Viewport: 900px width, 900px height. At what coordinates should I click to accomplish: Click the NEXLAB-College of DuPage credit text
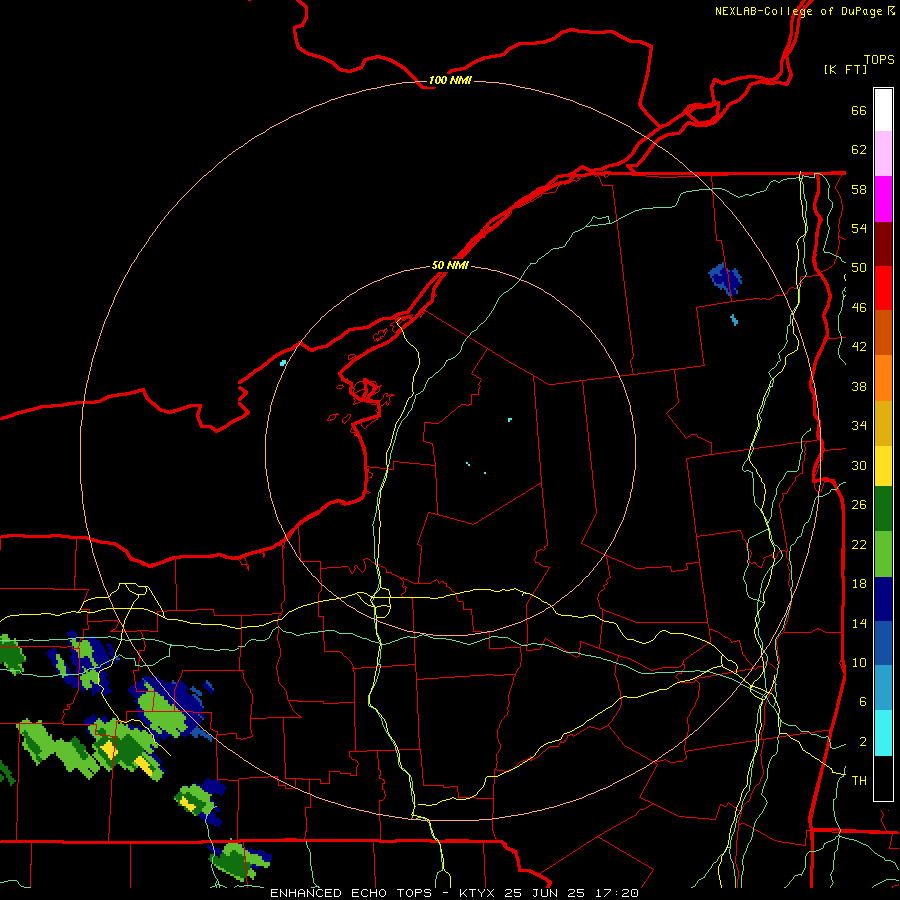coord(798,11)
